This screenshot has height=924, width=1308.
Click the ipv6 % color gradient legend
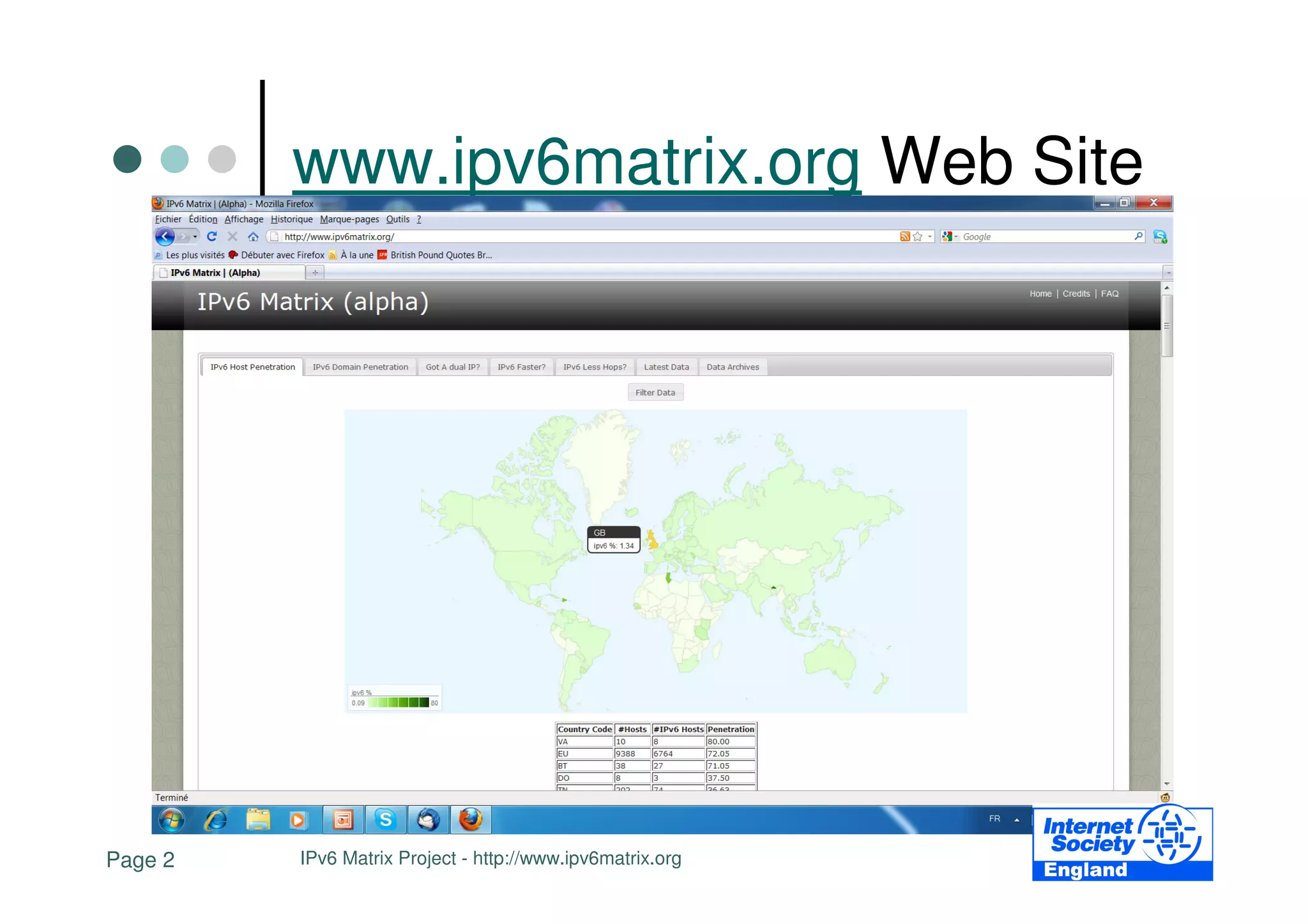(398, 702)
